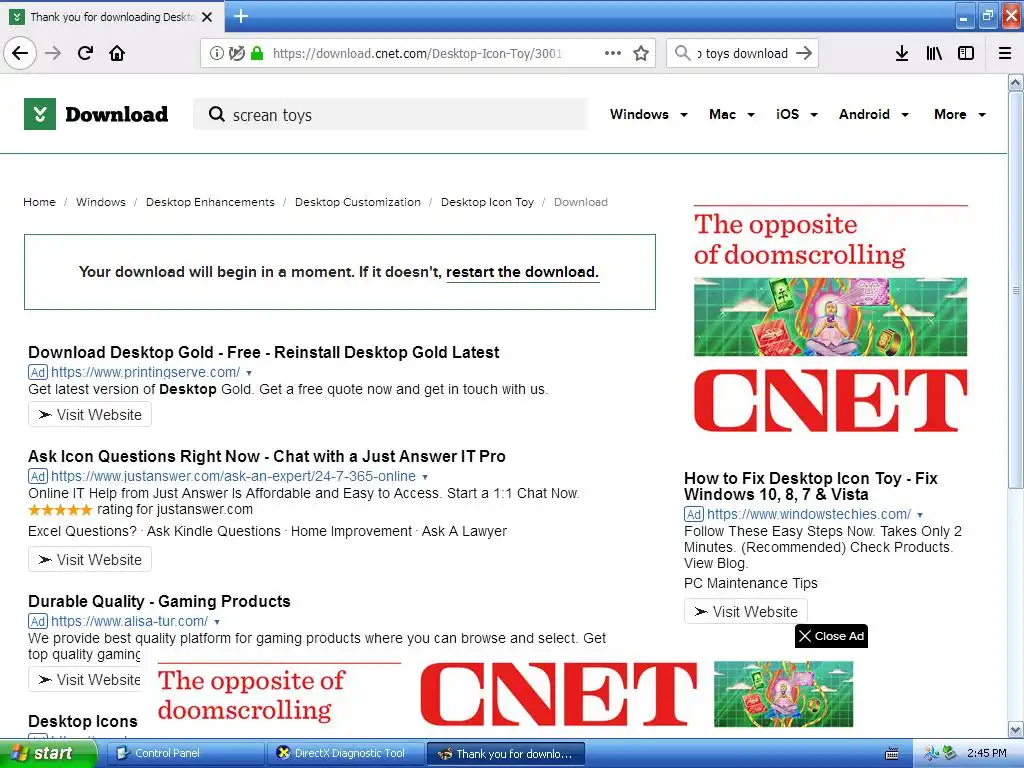
Task: Open 'Download Desktop Gold' ad headline
Action: [263, 353]
